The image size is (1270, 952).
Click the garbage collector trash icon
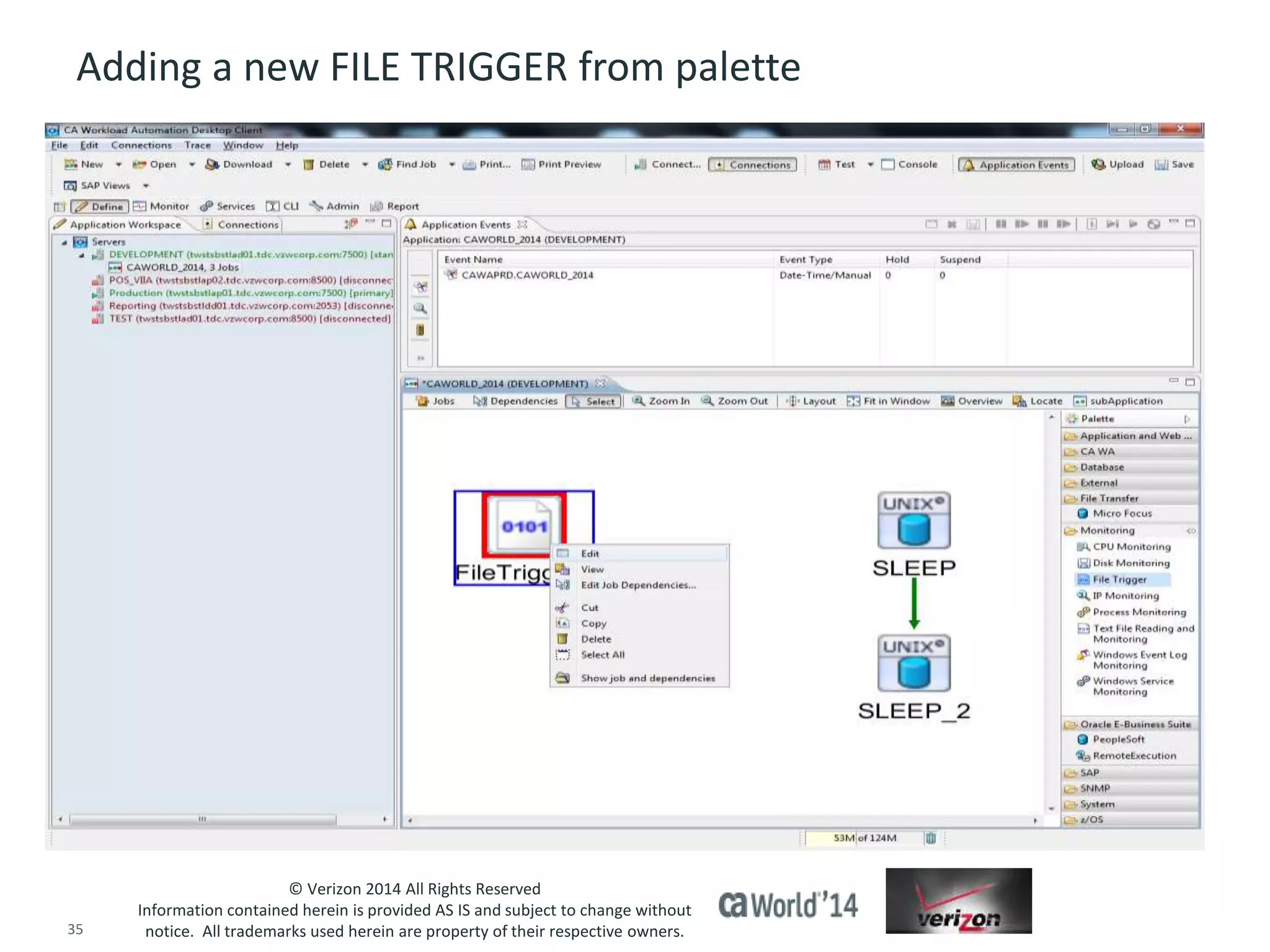931,838
